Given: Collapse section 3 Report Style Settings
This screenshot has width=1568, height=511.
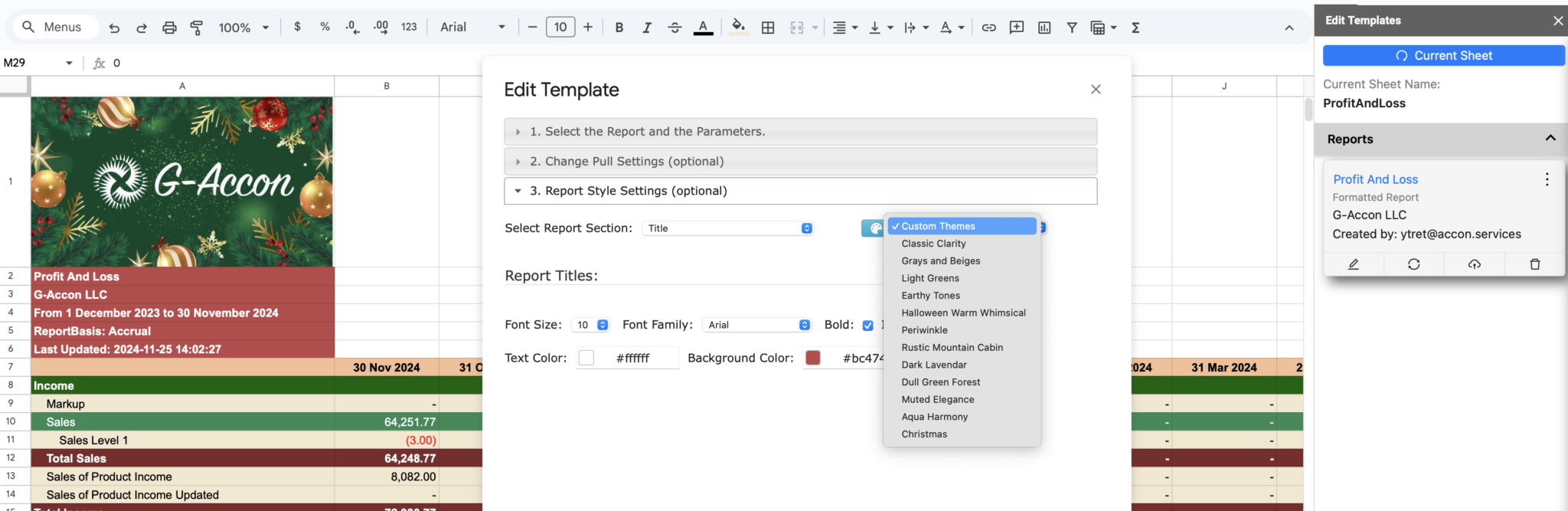Looking at the screenshot, I should (x=801, y=191).
